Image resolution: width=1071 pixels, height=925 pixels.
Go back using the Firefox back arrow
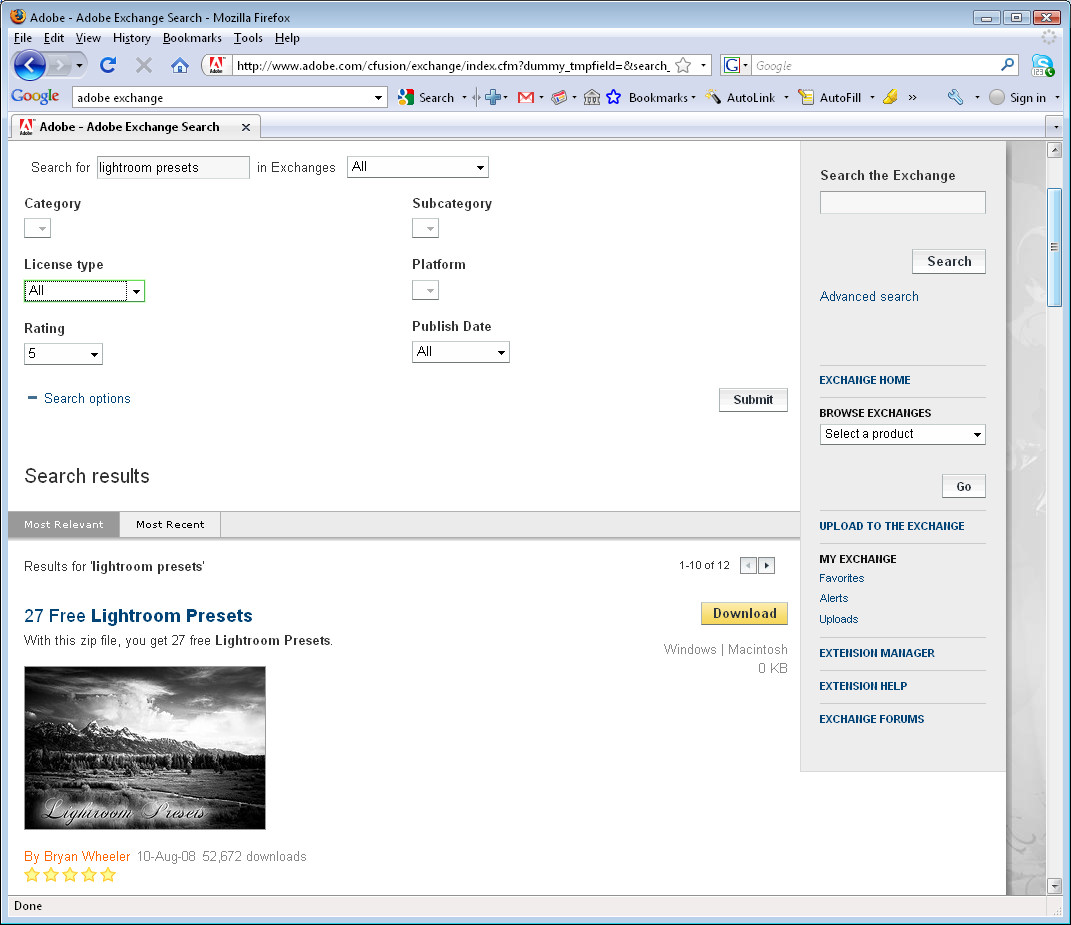pos(29,66)
